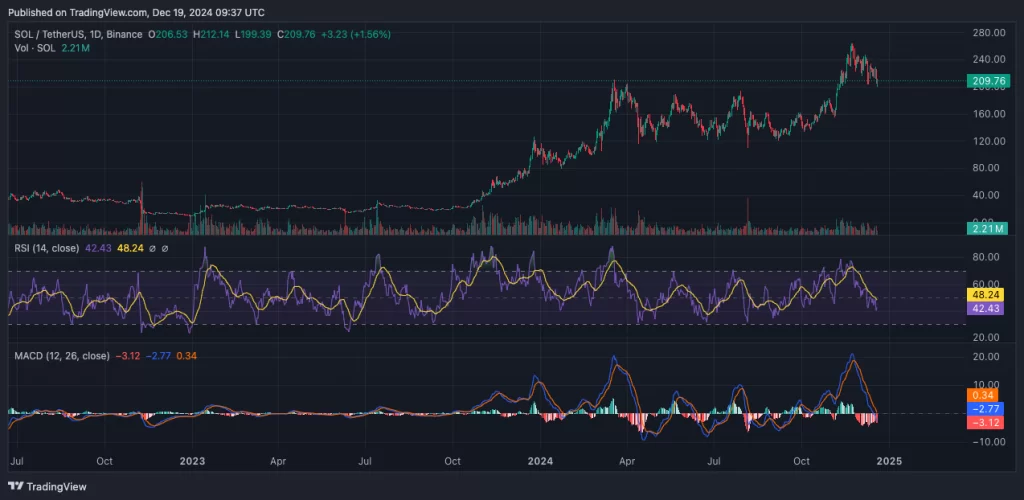The height and width of the screenshot is (500, 1024).
Task: Select the RSI (14, close) indicator label
Action: click(46, 248)
